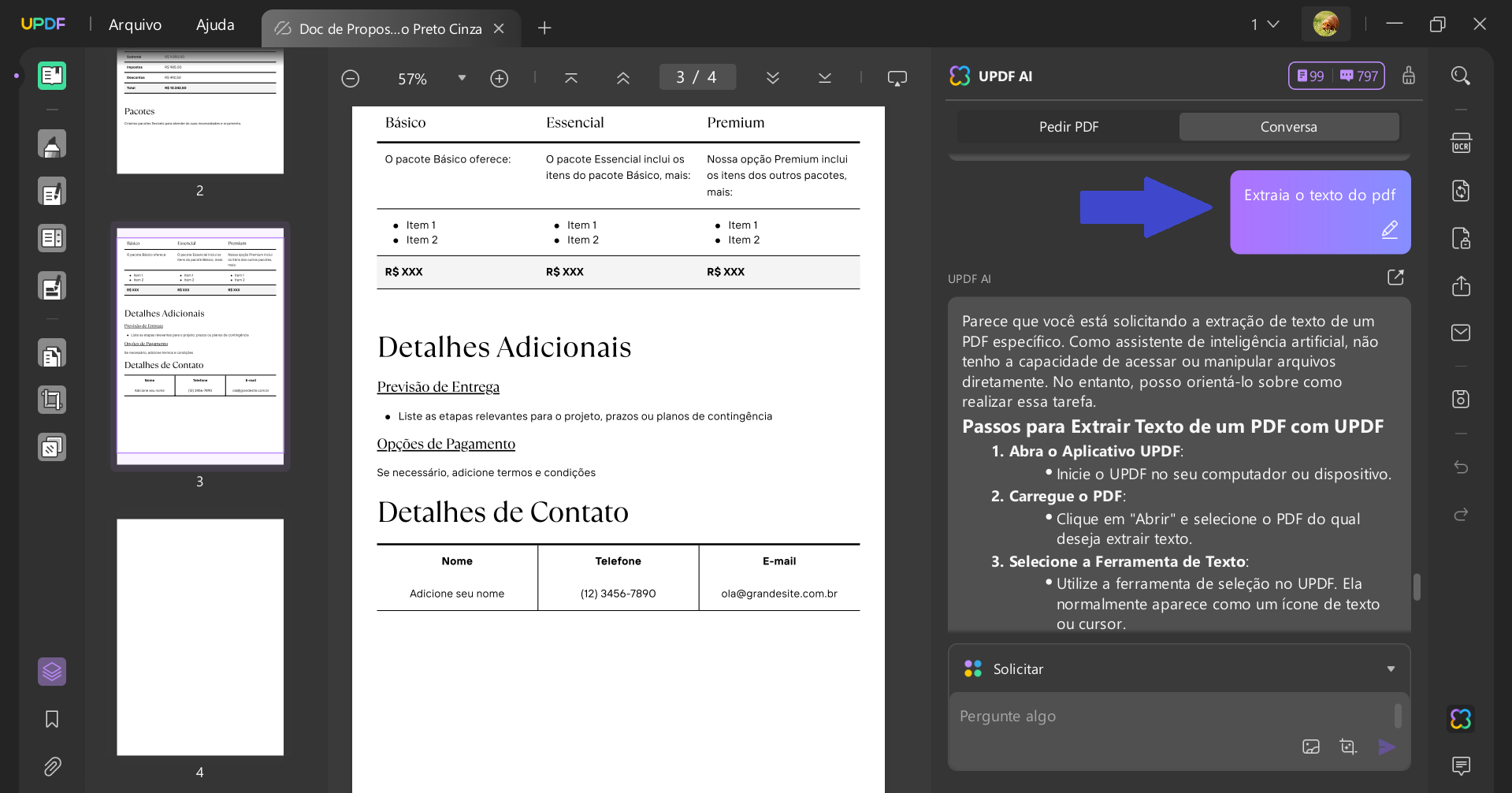Screen dimensions: 1512x793
Task: Open the user profile avatar
Action: coord(1326,24)
